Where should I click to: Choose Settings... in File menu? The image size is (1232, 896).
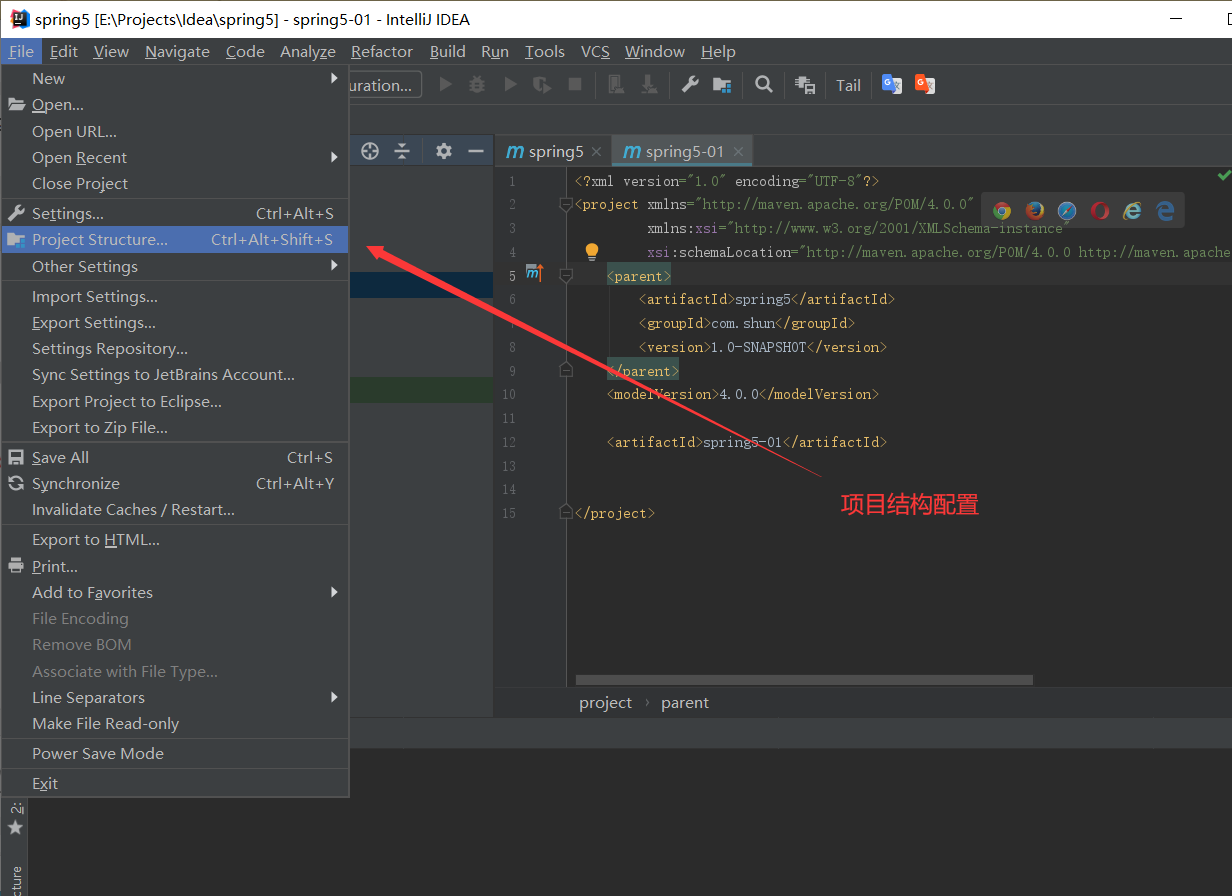[175, 213]
